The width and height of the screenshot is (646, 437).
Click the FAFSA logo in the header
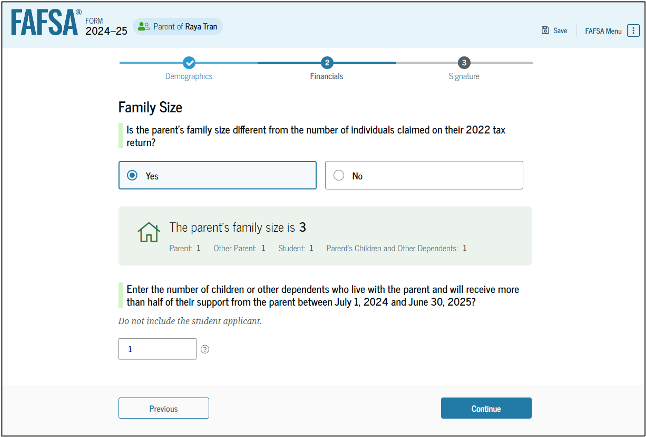pos(46,23)
